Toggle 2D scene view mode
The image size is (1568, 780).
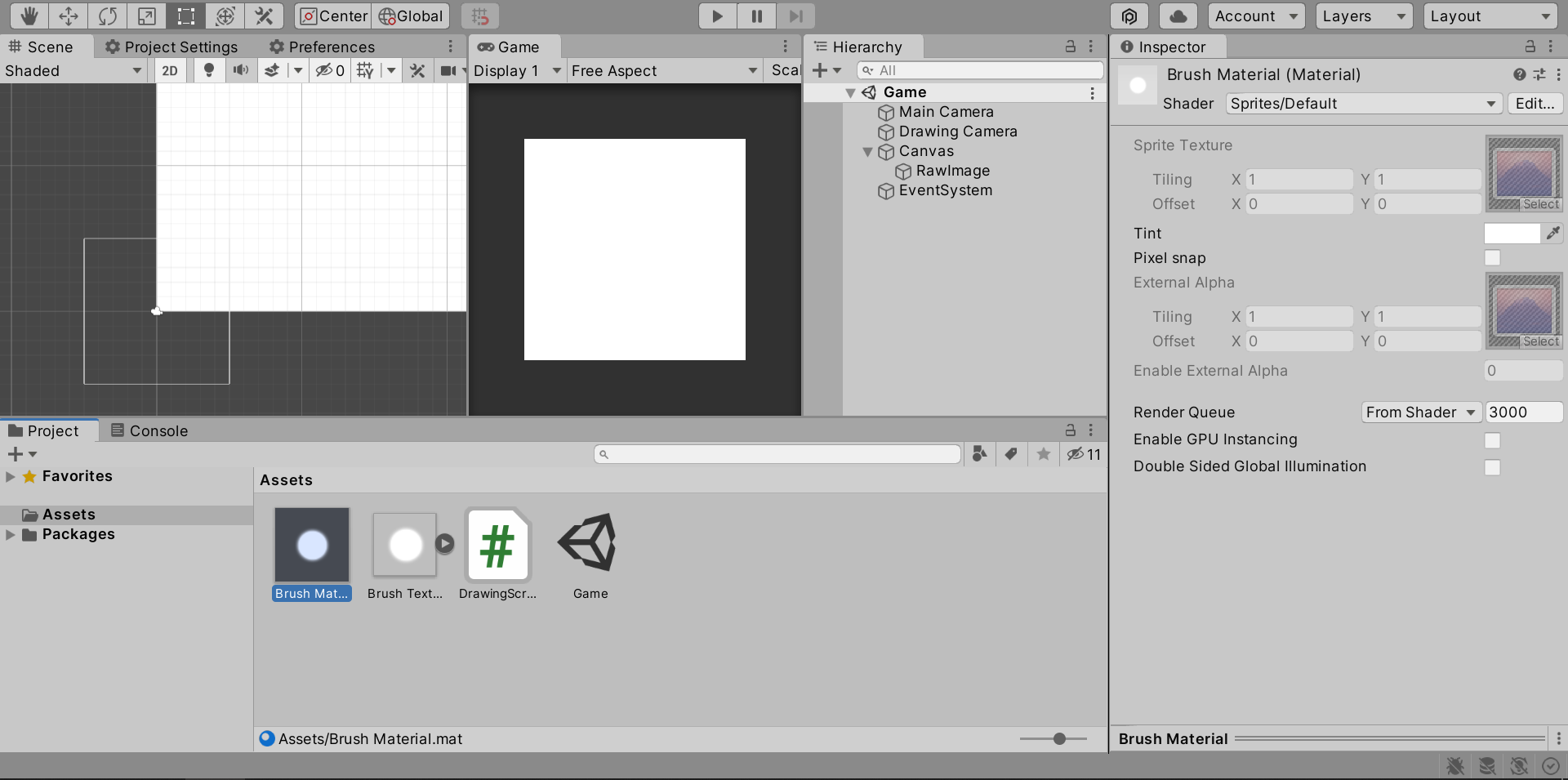(170, 71)
